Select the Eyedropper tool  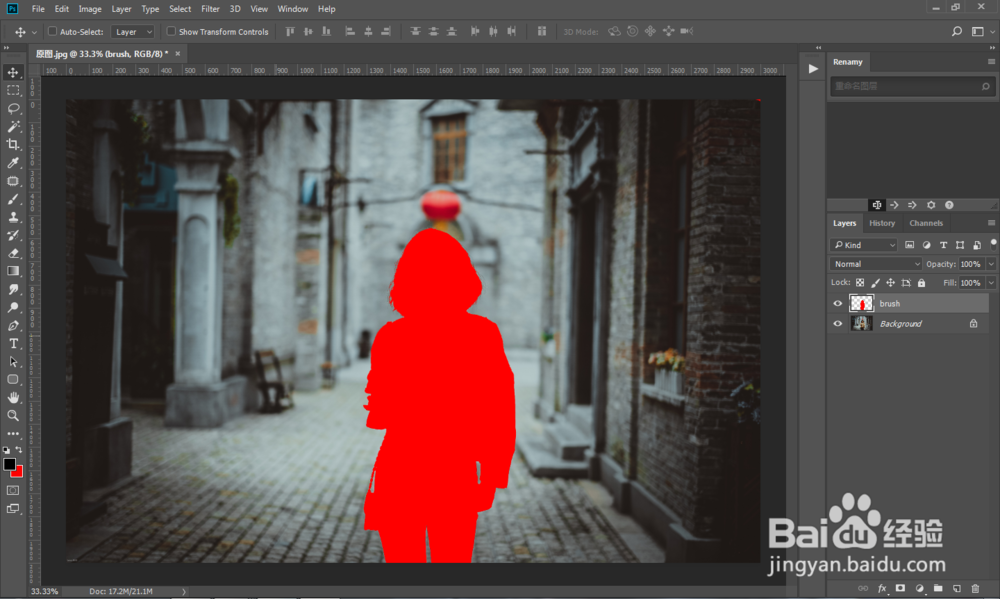tap(13, 163)
